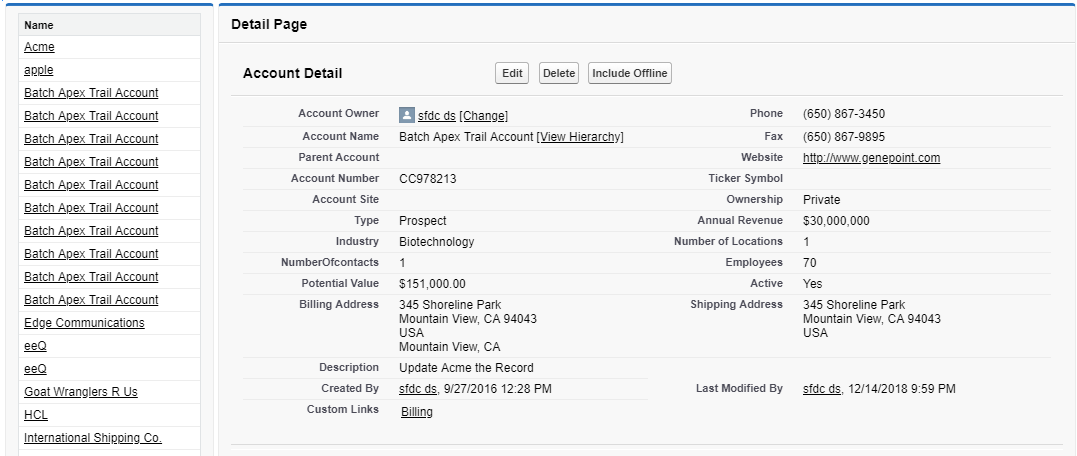Open the Billing custom link
This screenshot has height=456, width=1077.
tap(417, 412)
